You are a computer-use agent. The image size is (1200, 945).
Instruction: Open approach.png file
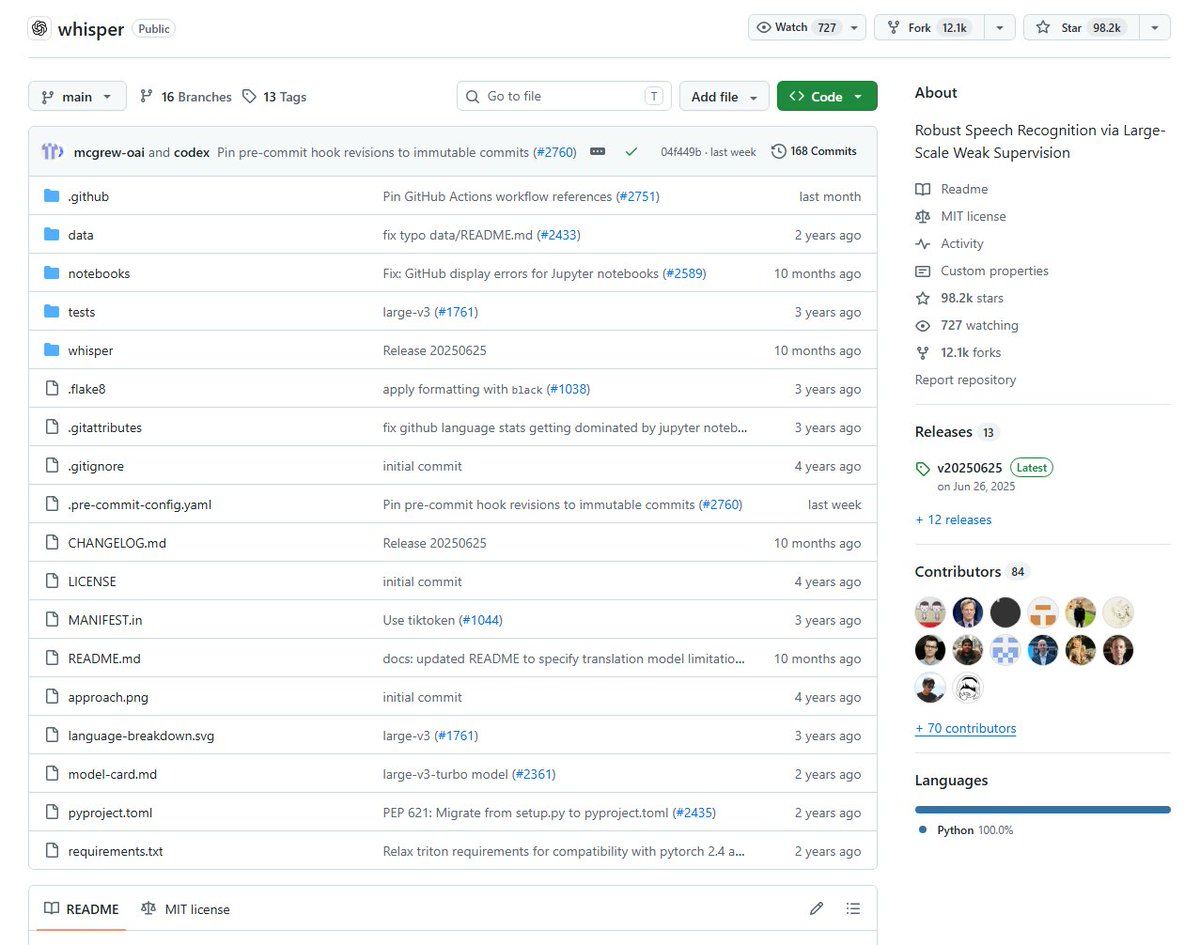108,698
